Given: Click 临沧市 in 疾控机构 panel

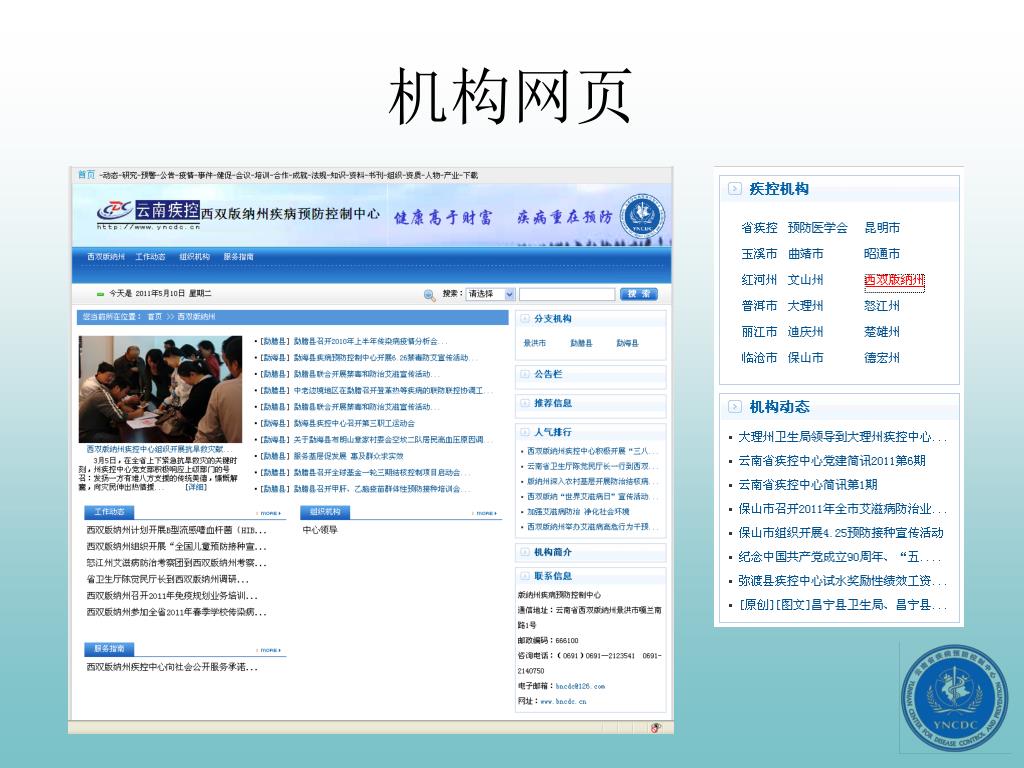Looking at the screenshot, I should point(759,358).
